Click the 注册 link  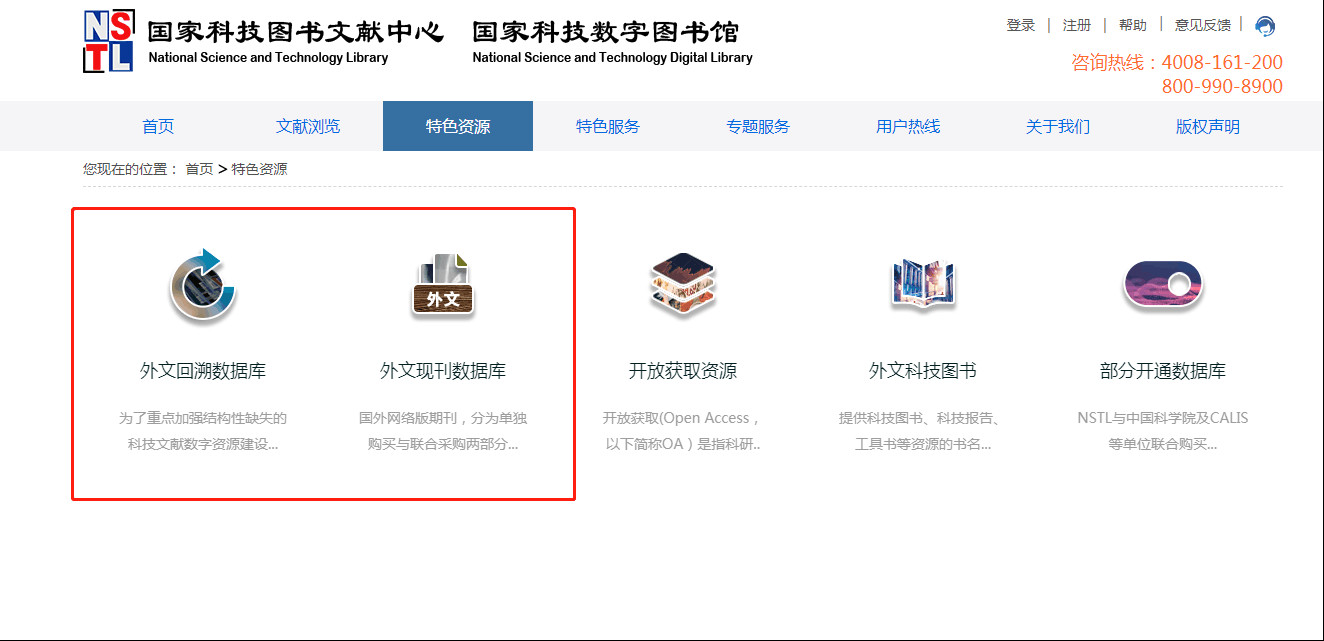coord(1077,25)
